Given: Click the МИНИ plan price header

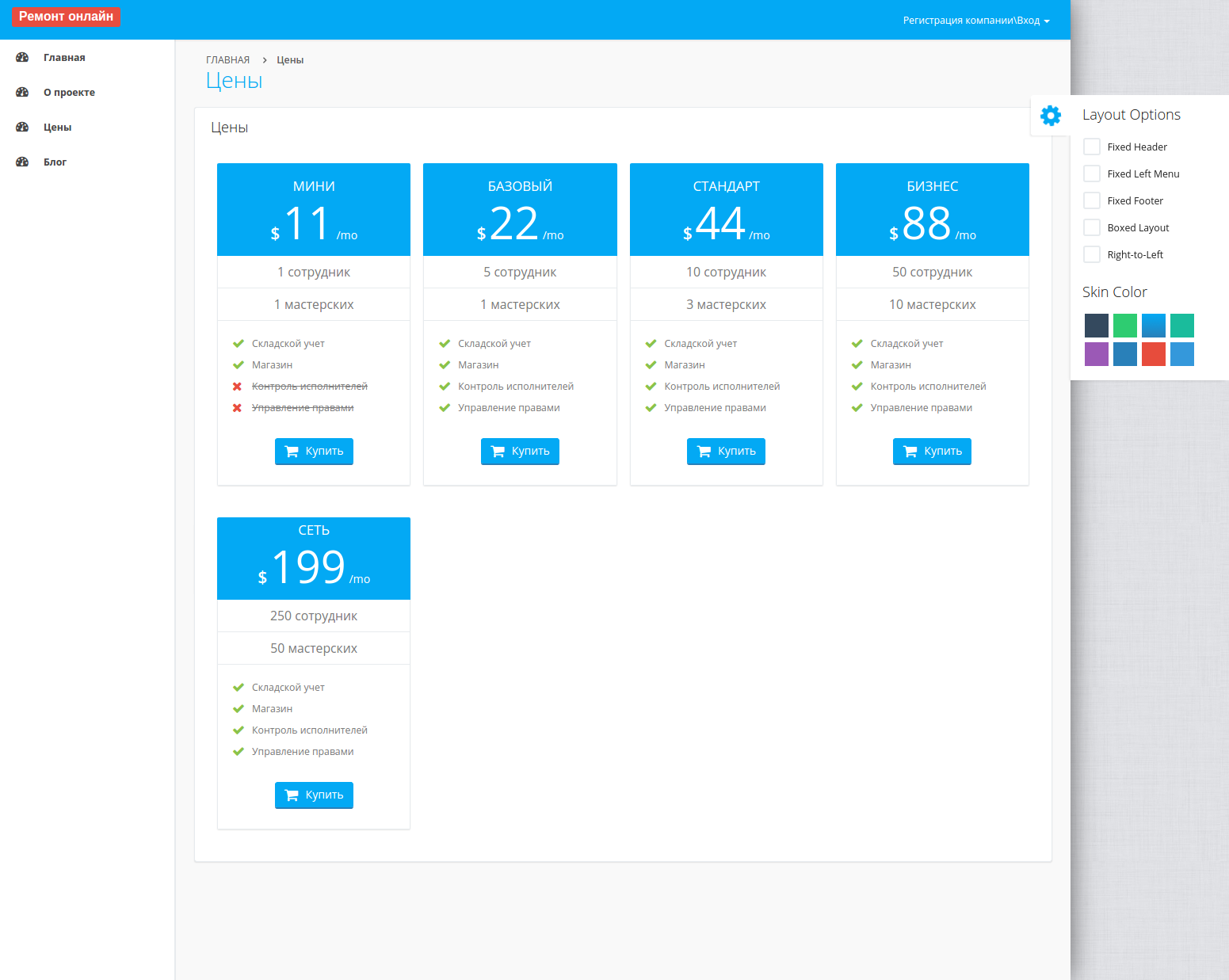Looking at the screenshot, I should [x=314, y=210].
